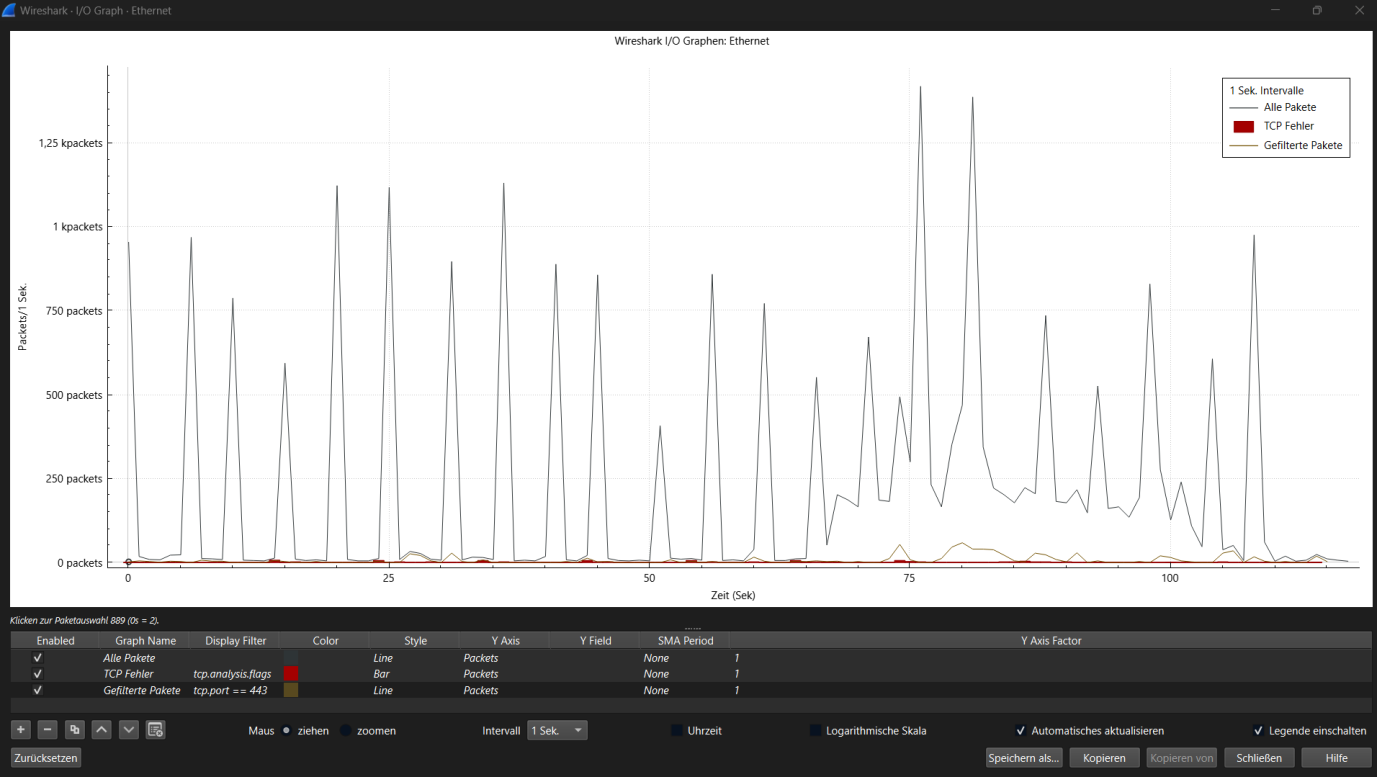Move the selected graph down

coord(129,730)
